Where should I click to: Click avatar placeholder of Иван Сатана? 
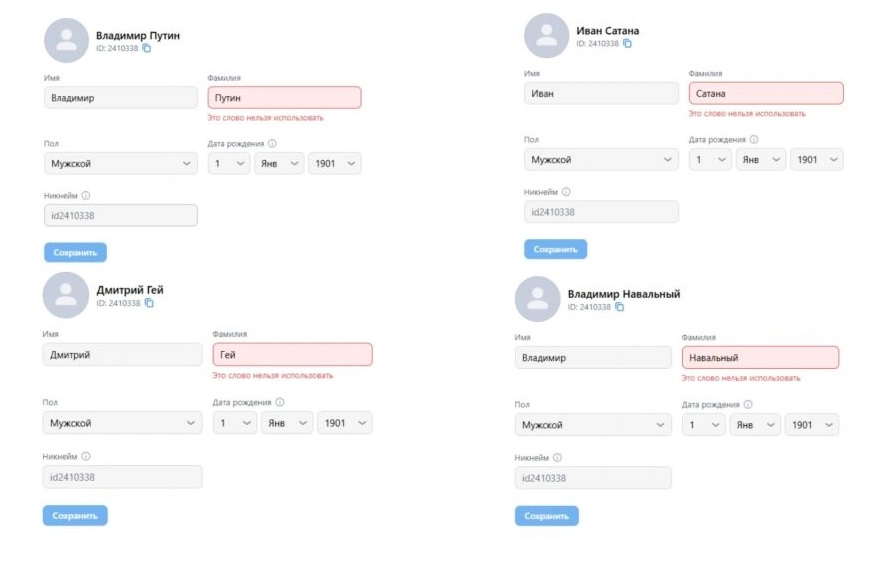click(547, 36)
